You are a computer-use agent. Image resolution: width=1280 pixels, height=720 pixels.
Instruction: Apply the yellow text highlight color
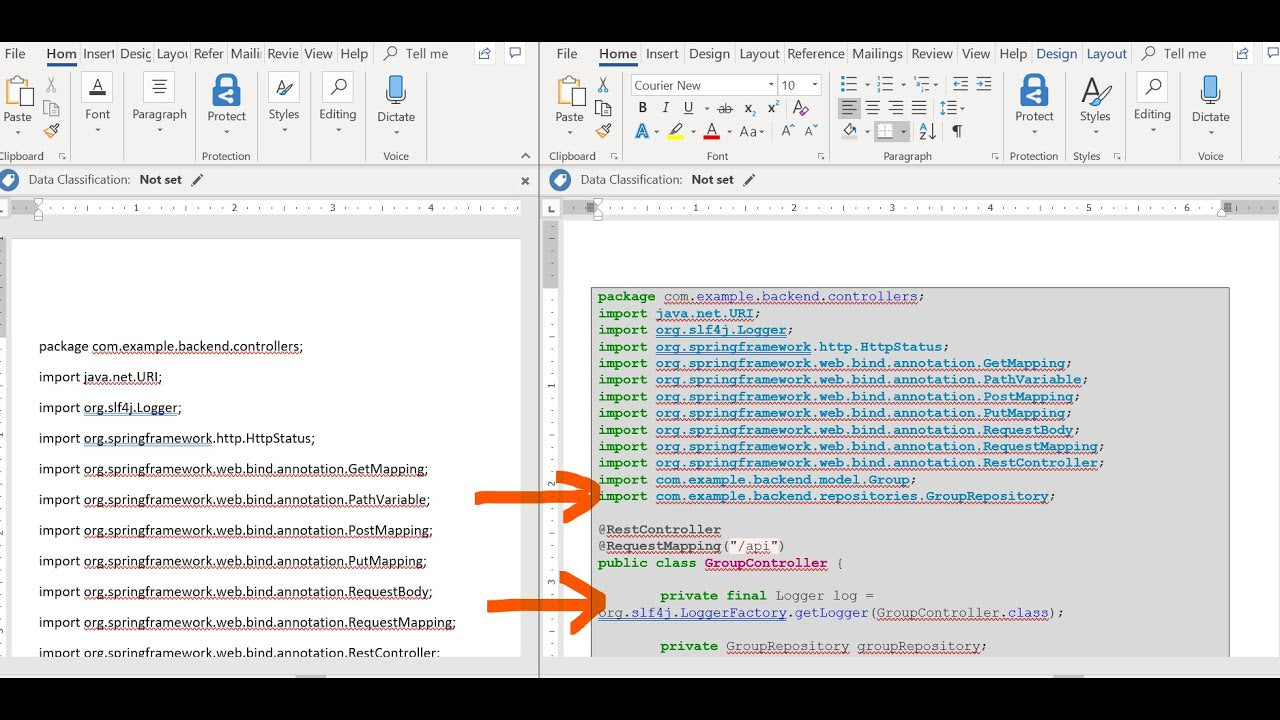click(676, 131)
